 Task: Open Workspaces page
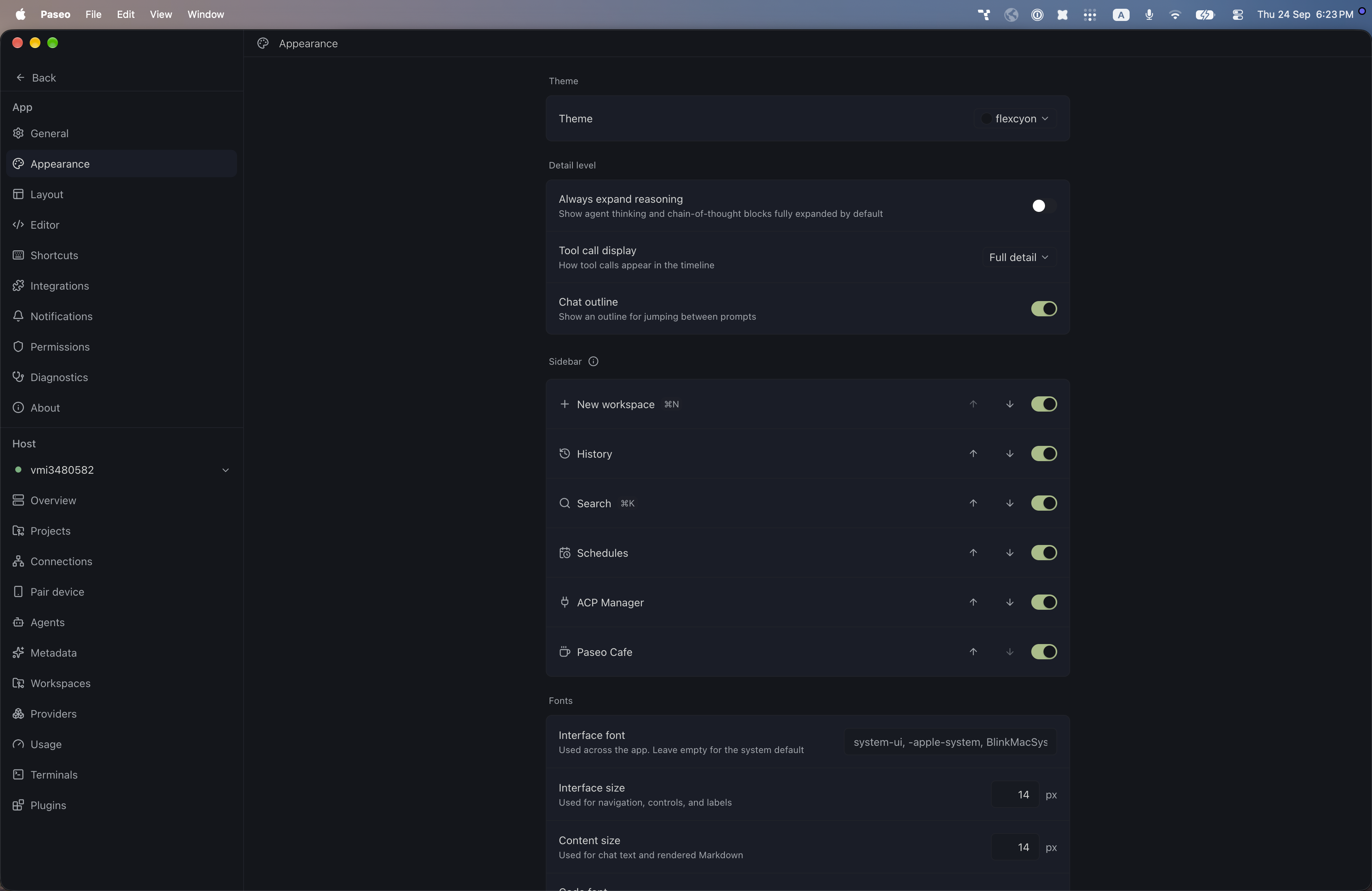[121, 684]
